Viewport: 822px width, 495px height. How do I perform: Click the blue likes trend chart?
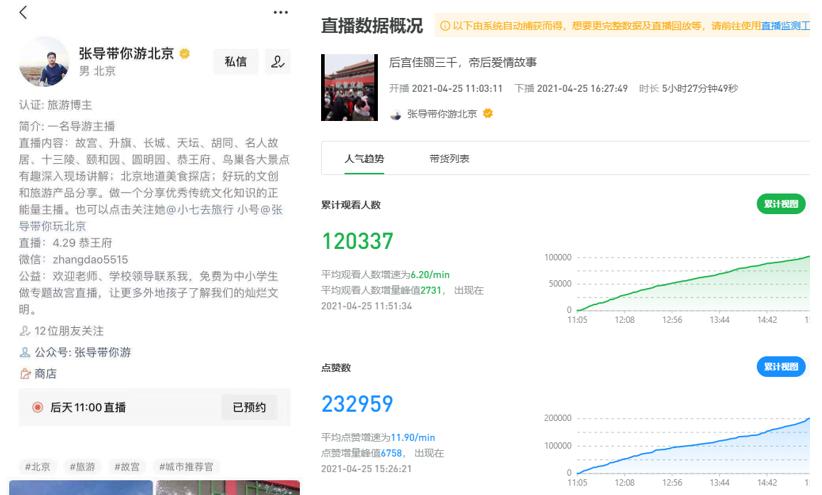(x=693, y=446)
